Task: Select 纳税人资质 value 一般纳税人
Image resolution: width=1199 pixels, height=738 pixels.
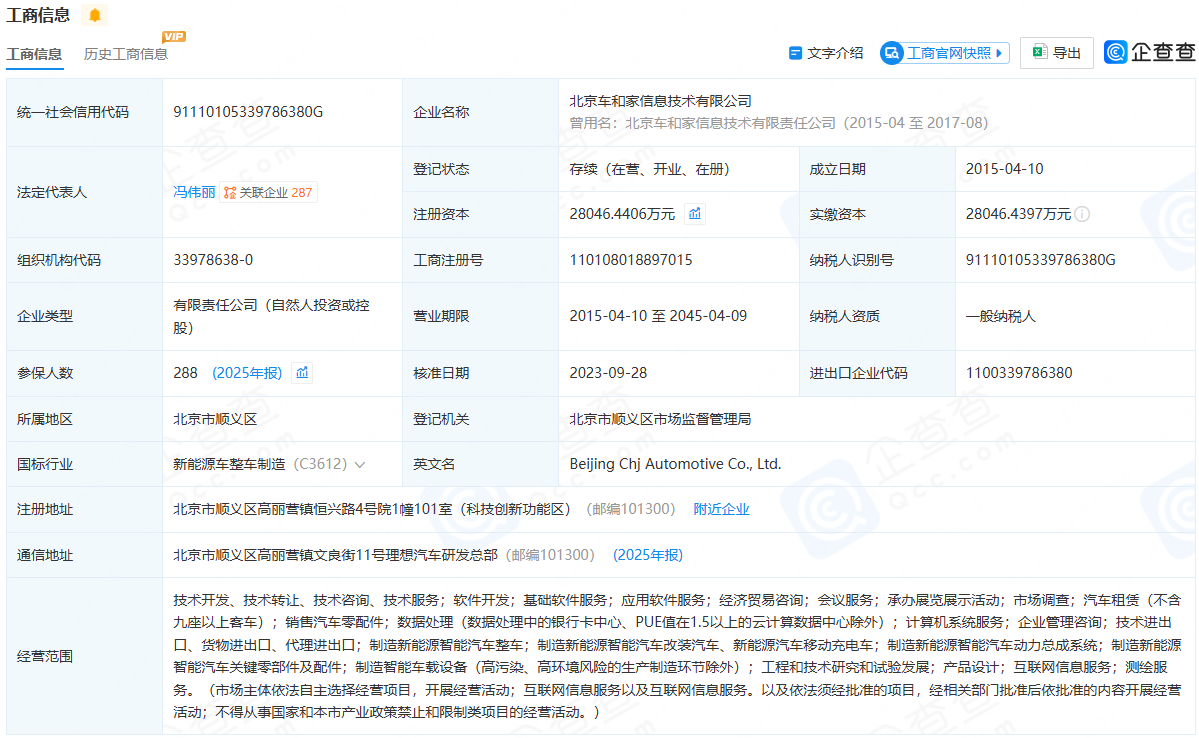Action: click(1000, 316)
